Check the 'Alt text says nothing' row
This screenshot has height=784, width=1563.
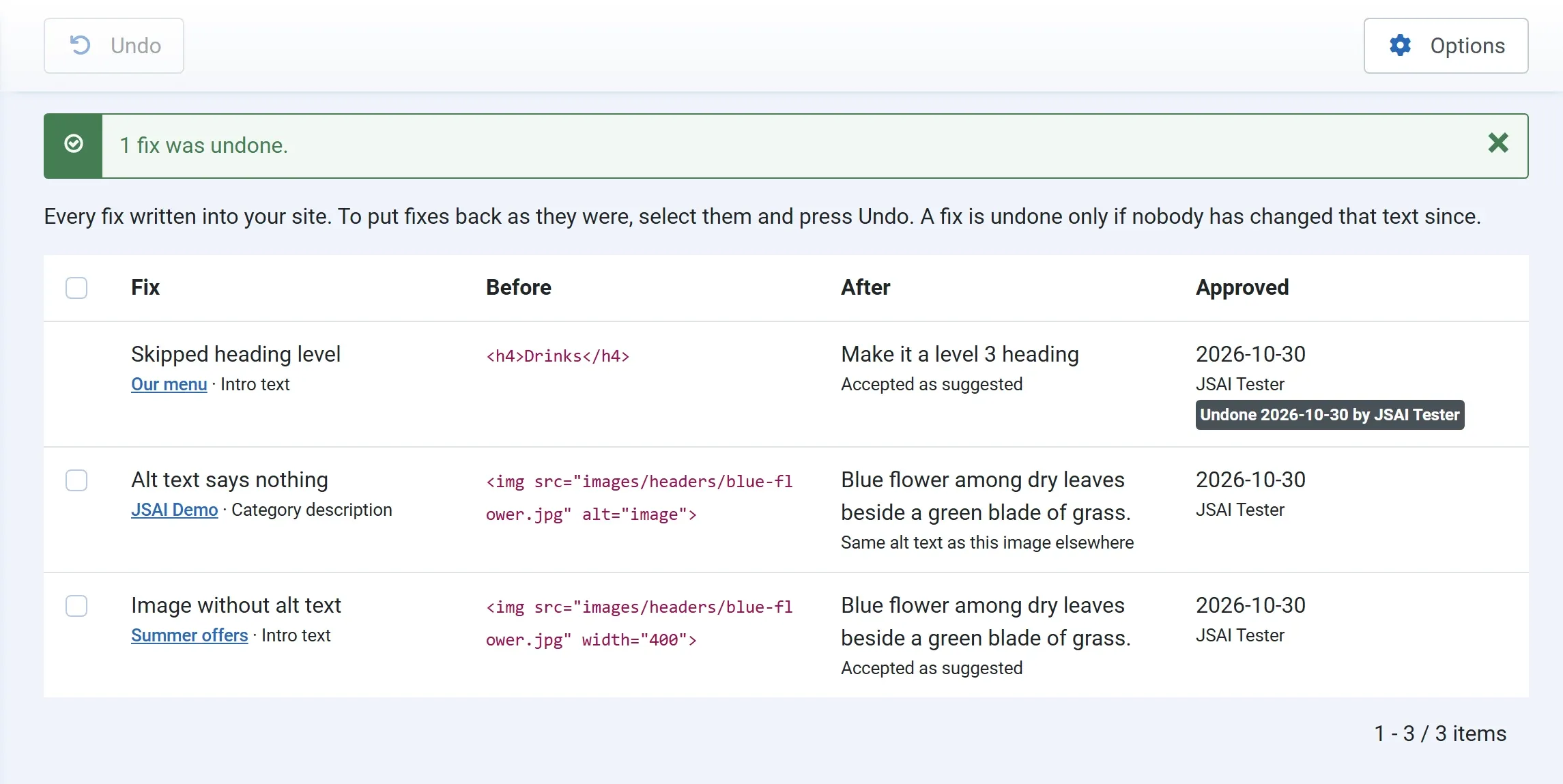click(x=76, y=480)
